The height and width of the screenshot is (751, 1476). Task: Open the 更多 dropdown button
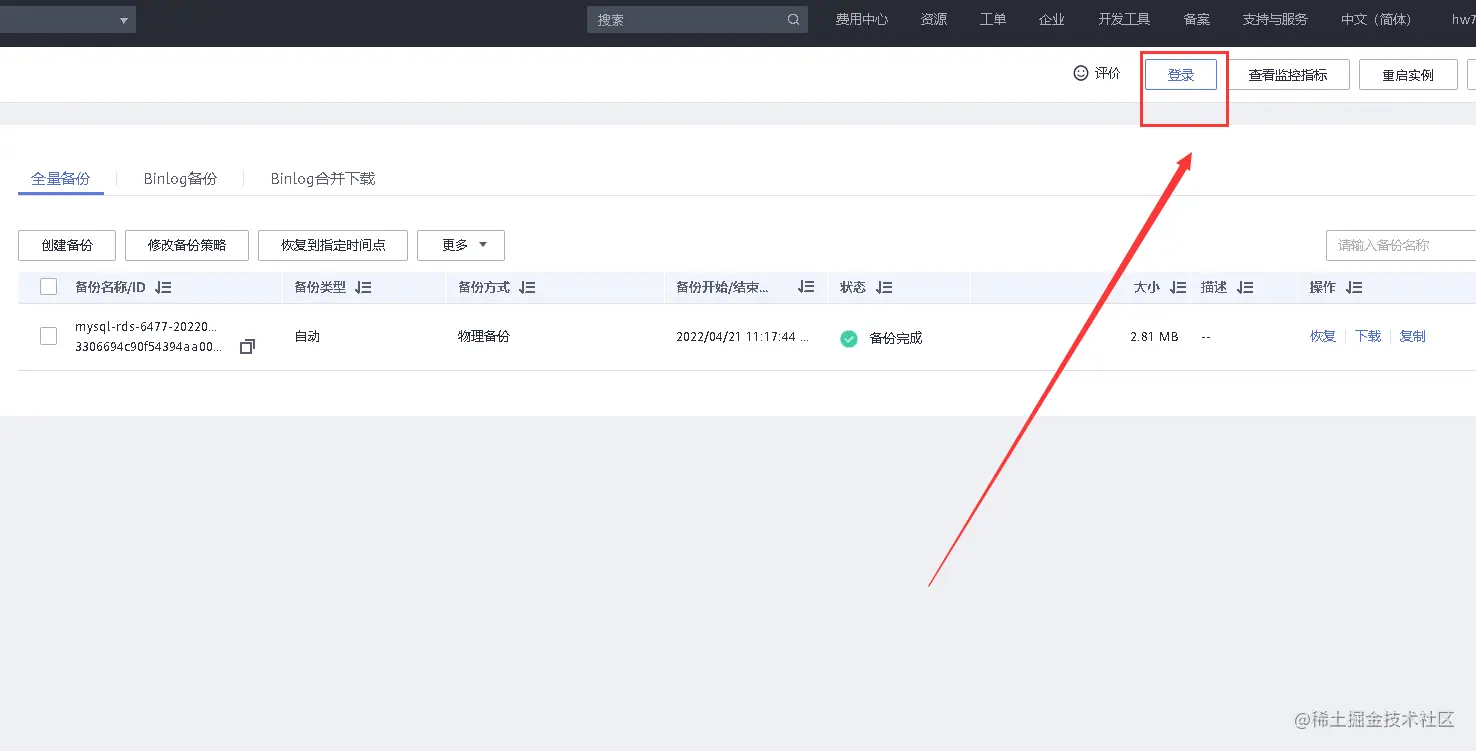[461, 245]
